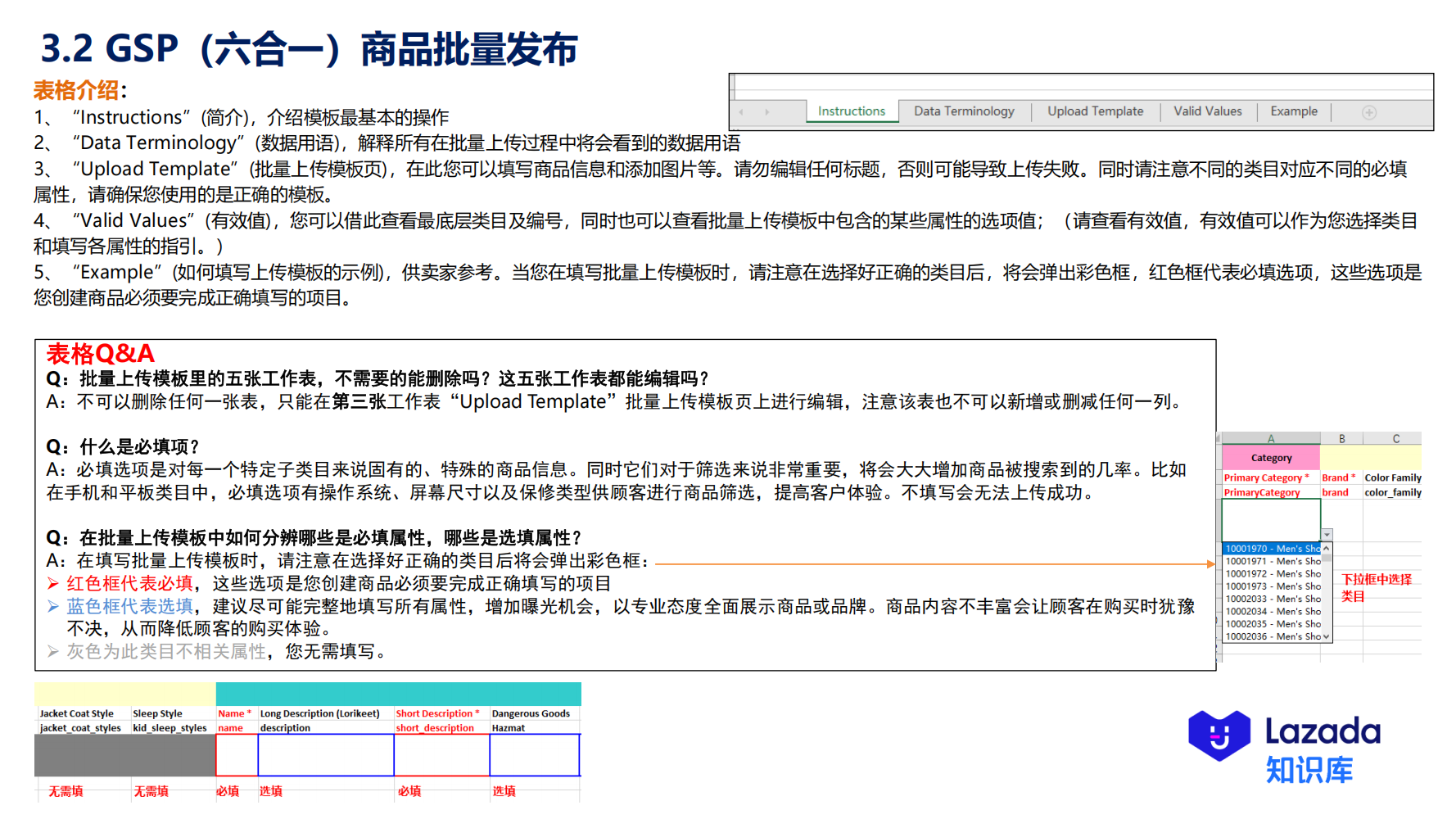Click the blue-bordered Long Description input cell
Screen dimensions: 1456x819
coord(326,755)
